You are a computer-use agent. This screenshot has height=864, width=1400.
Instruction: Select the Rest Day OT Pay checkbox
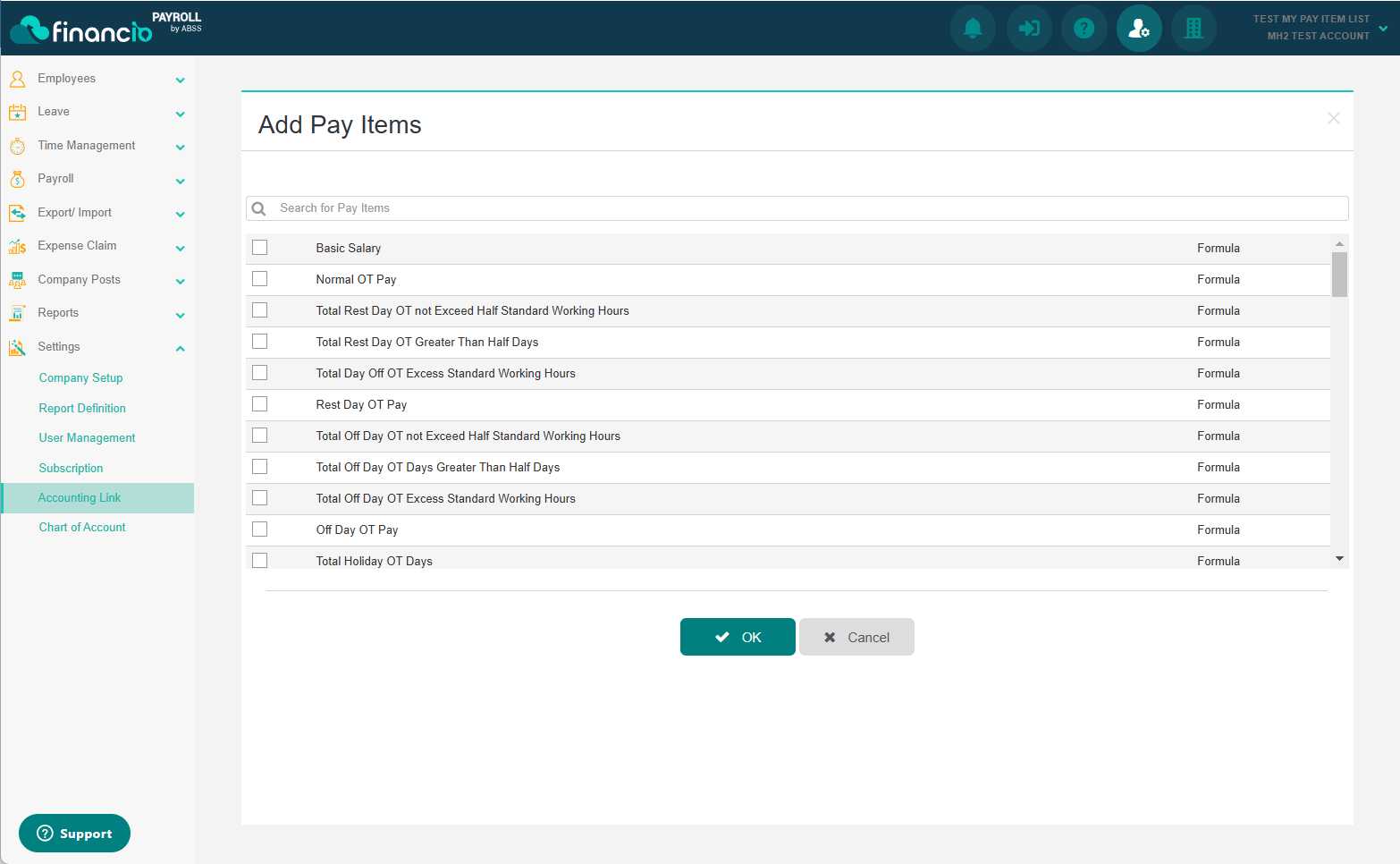(x=260, y=404)
